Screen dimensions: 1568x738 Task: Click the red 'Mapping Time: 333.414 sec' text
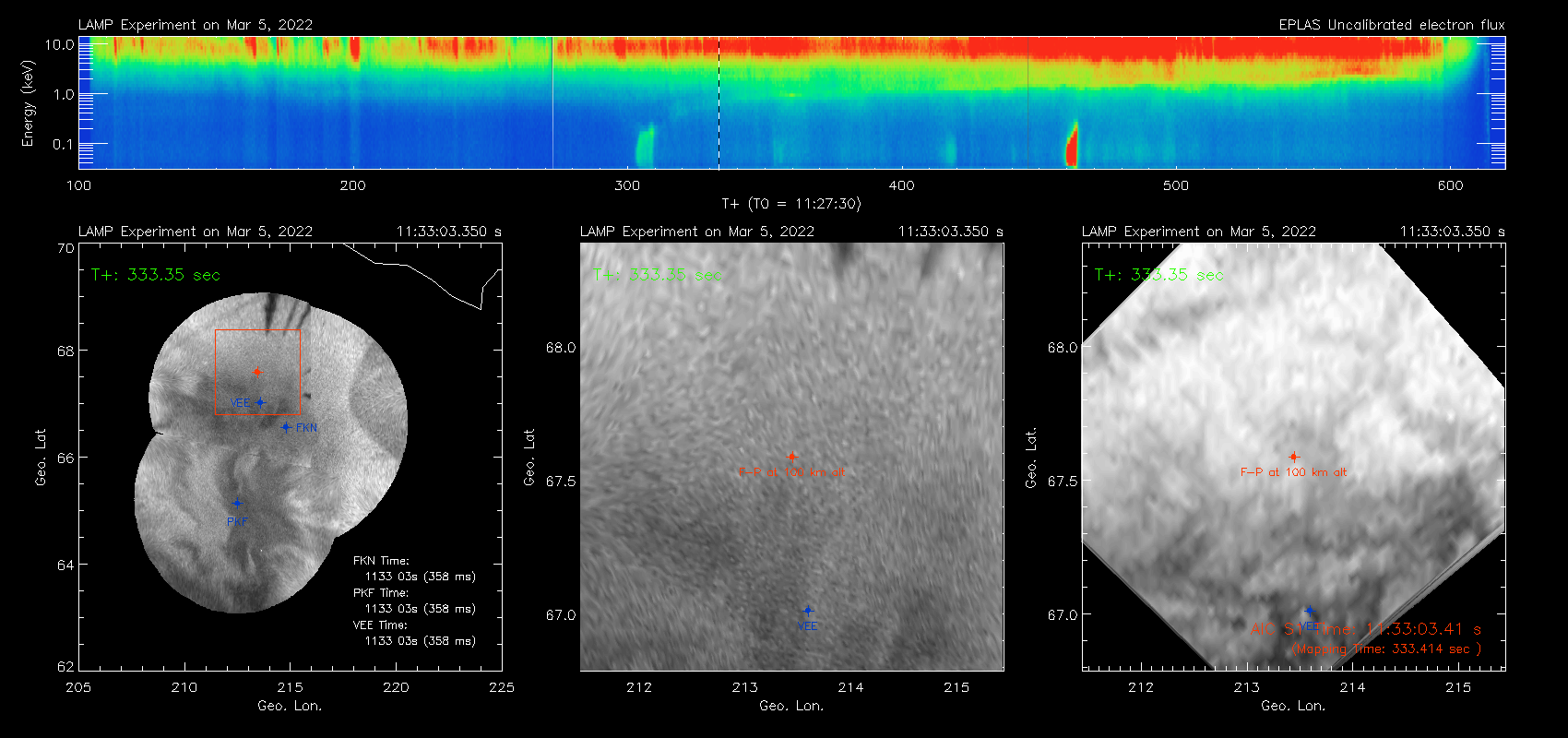(1386, 649)
